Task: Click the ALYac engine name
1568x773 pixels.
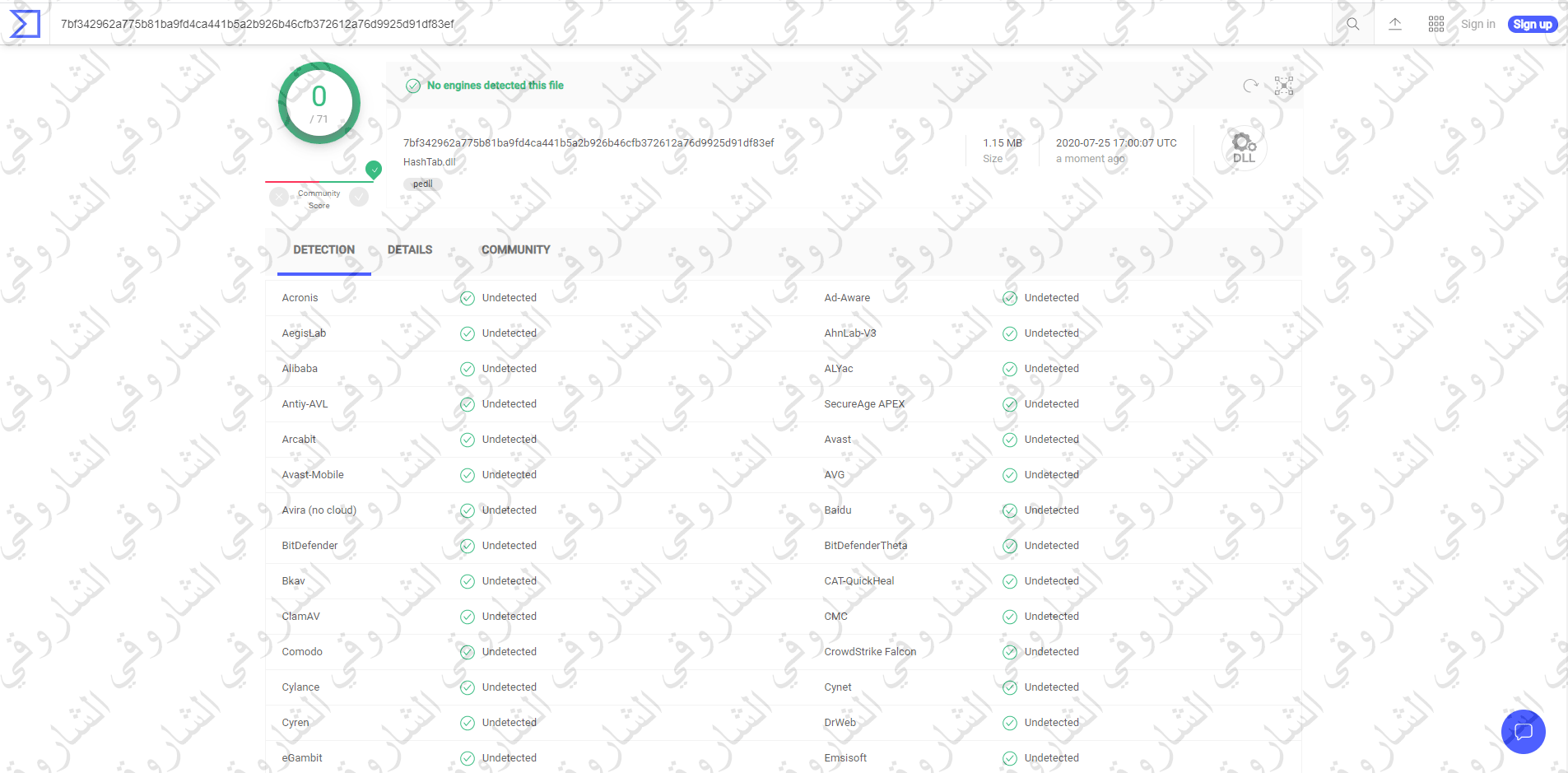Action: (839, 369)
